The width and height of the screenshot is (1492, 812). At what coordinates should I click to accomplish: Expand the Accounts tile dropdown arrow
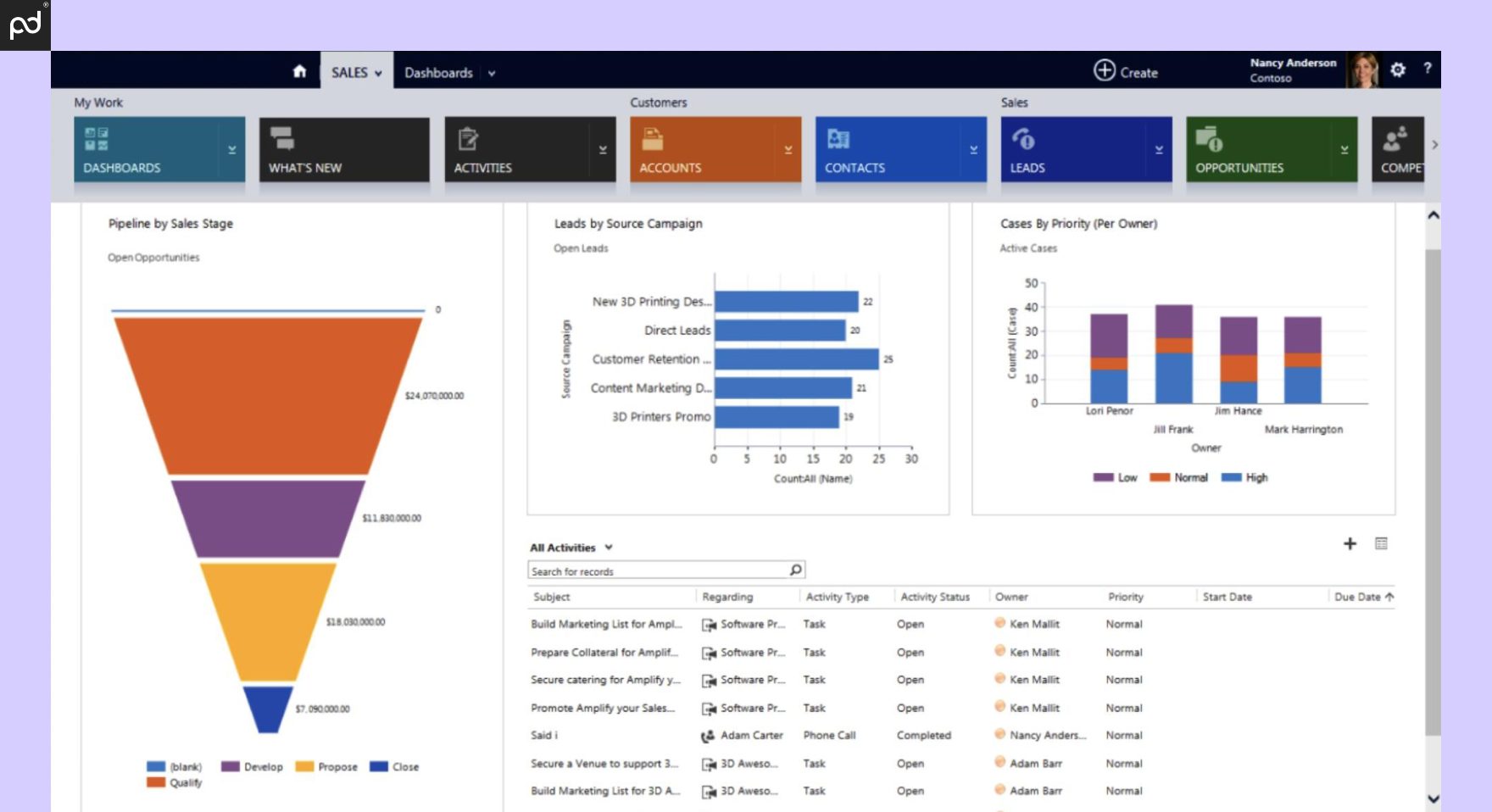pos(788,150)
